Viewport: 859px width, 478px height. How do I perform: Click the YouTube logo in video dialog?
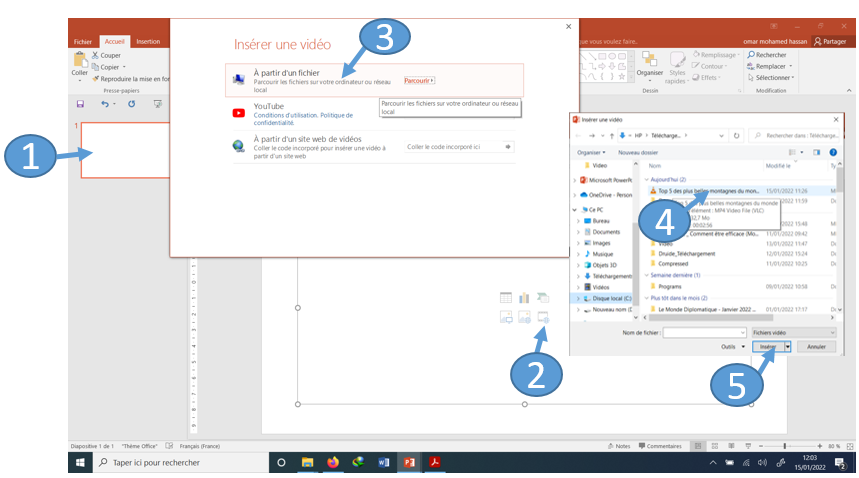click(x=238, y=113)
